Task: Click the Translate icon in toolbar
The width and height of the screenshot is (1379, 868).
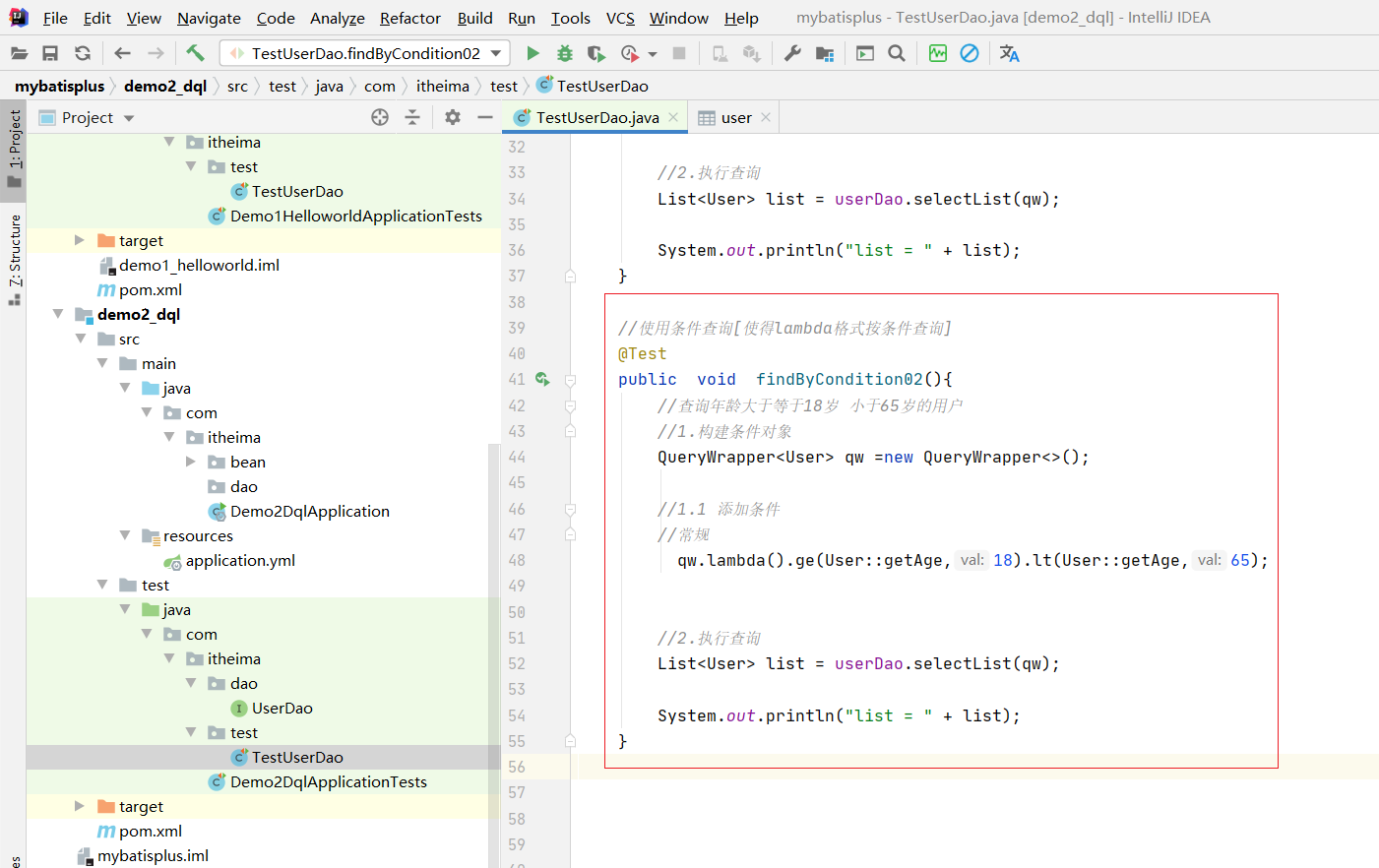Action: (x=1009, y=53)
